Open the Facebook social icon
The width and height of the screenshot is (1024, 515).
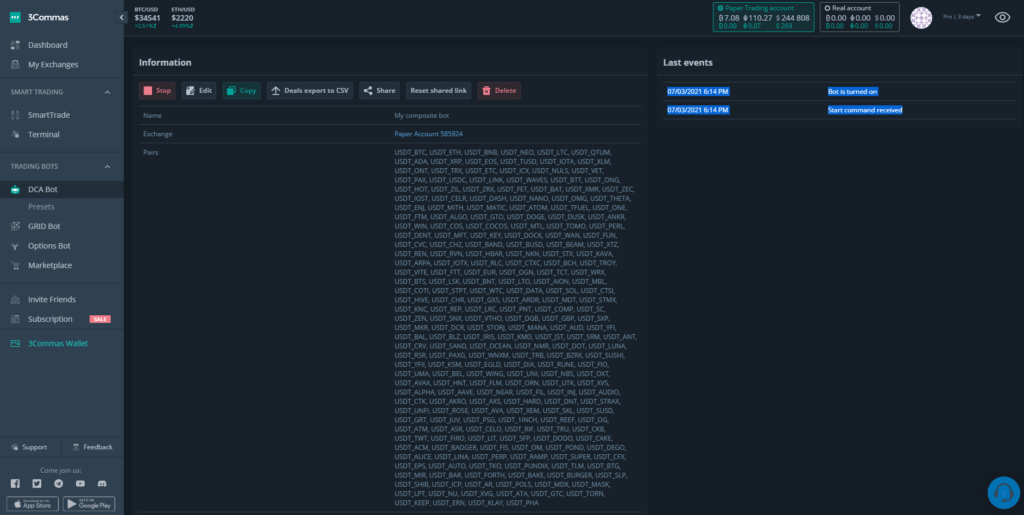click(x=15, y=484)
